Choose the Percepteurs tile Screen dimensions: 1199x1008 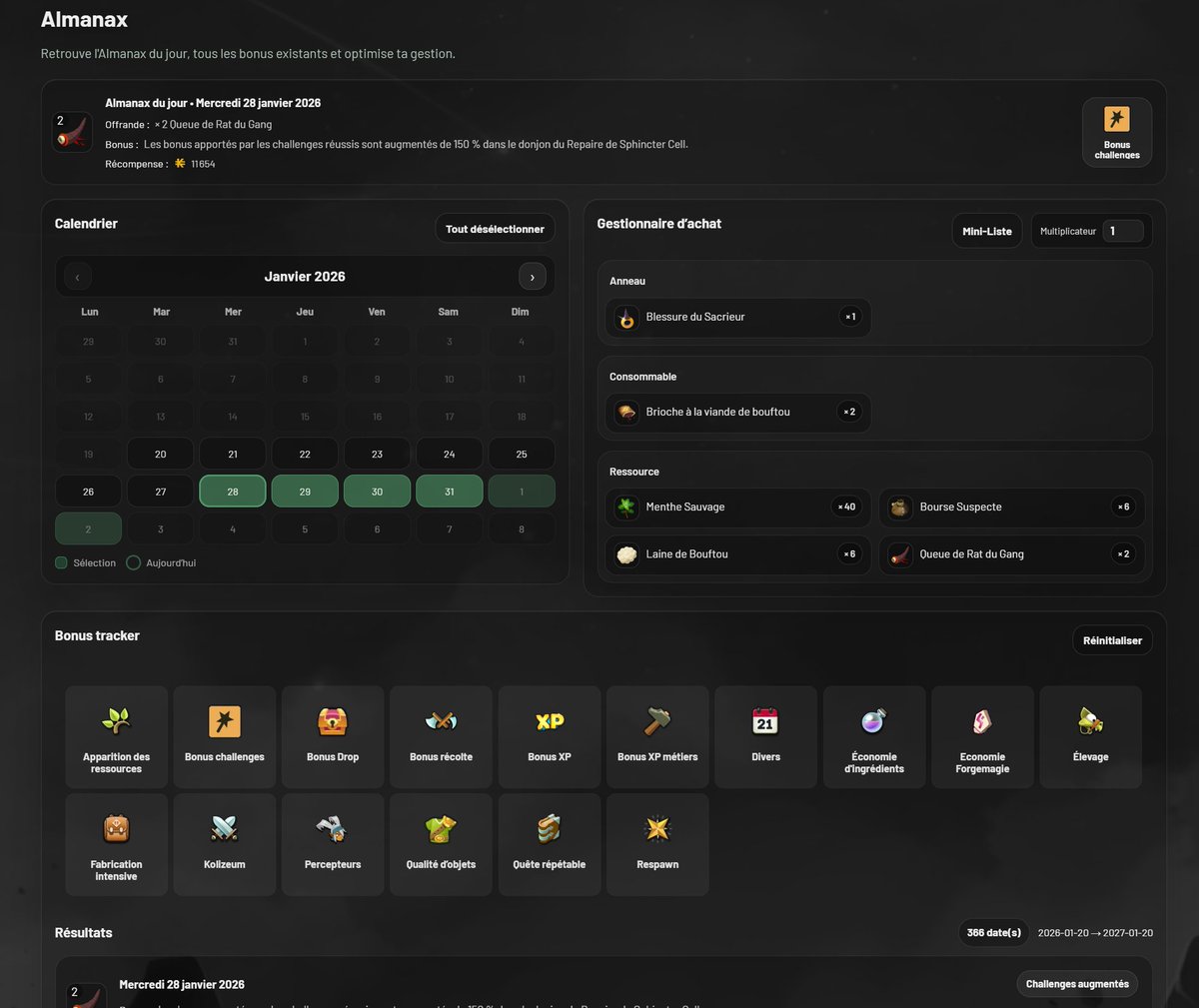tap(333, 844)
